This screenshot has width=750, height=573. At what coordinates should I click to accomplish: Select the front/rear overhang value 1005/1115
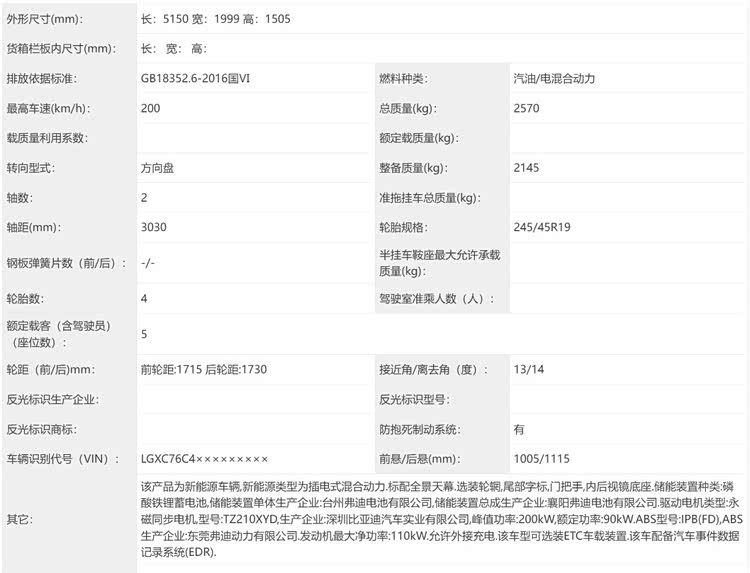click(x=541, y=458)
